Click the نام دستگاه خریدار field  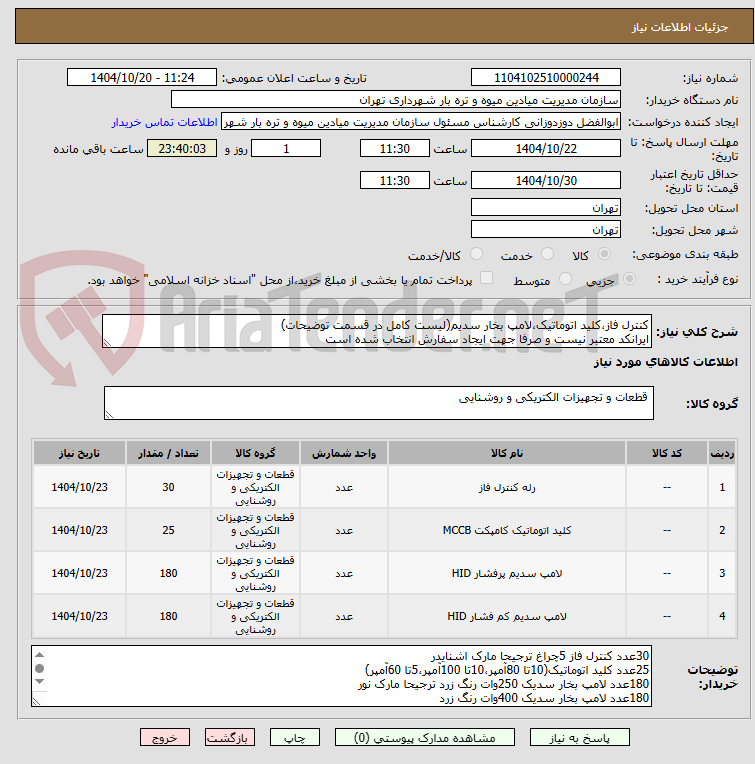point(396,100)
